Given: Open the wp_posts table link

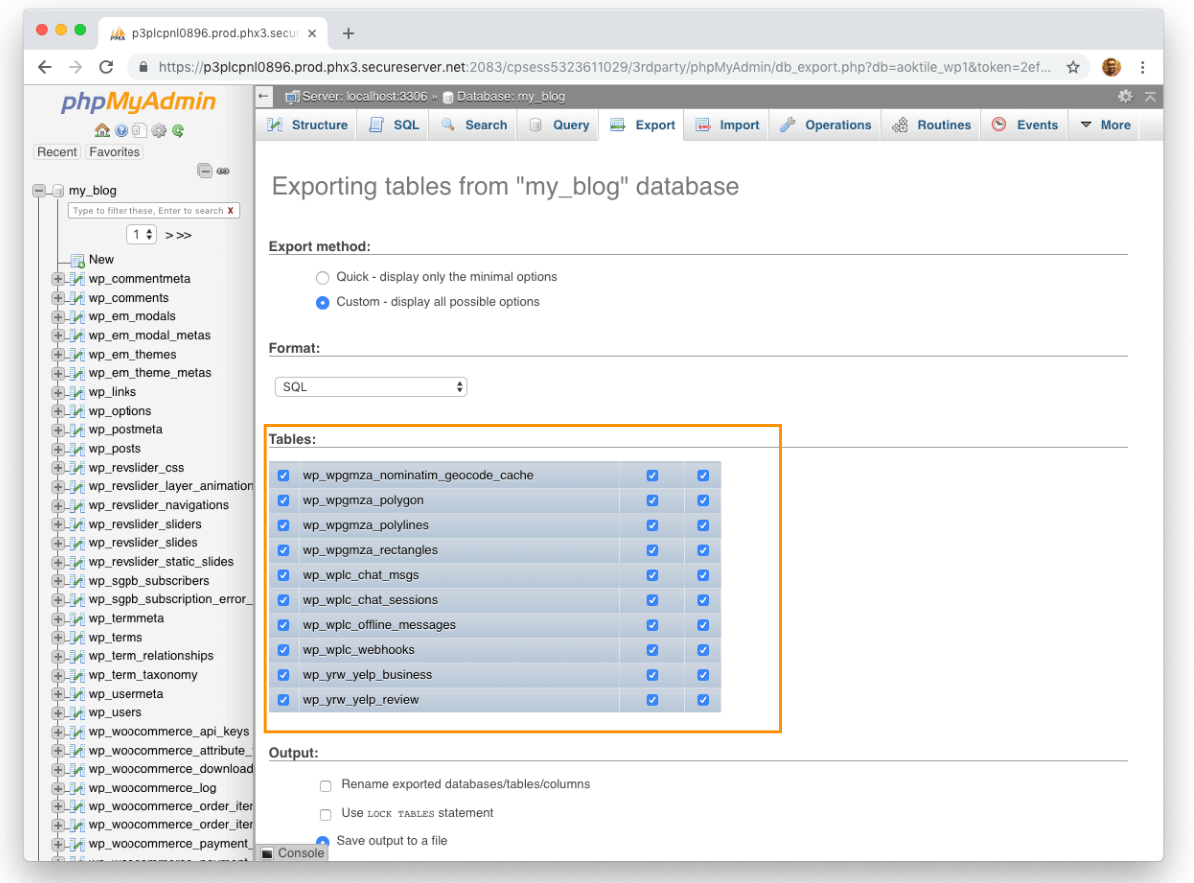Looking at the screenshot, I should [114, 449].
